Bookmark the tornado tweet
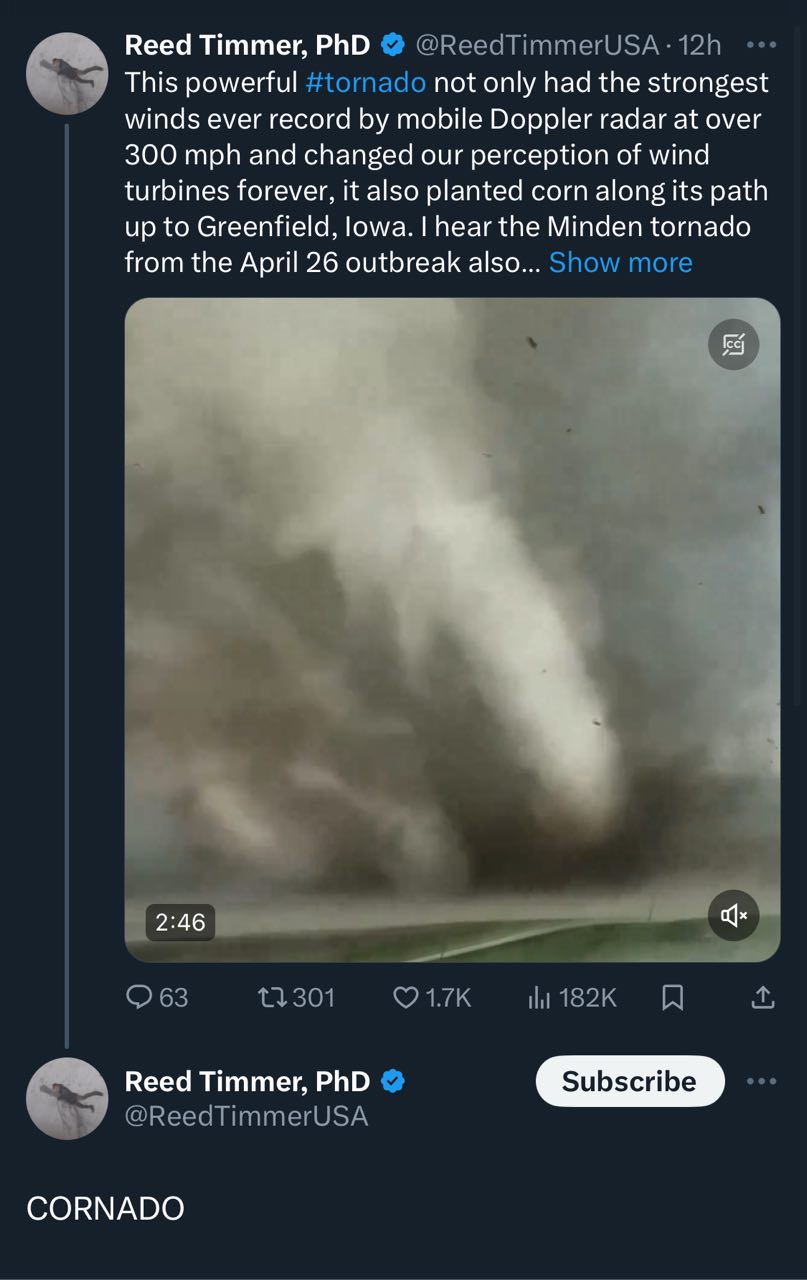 click(x=673, y=997)
